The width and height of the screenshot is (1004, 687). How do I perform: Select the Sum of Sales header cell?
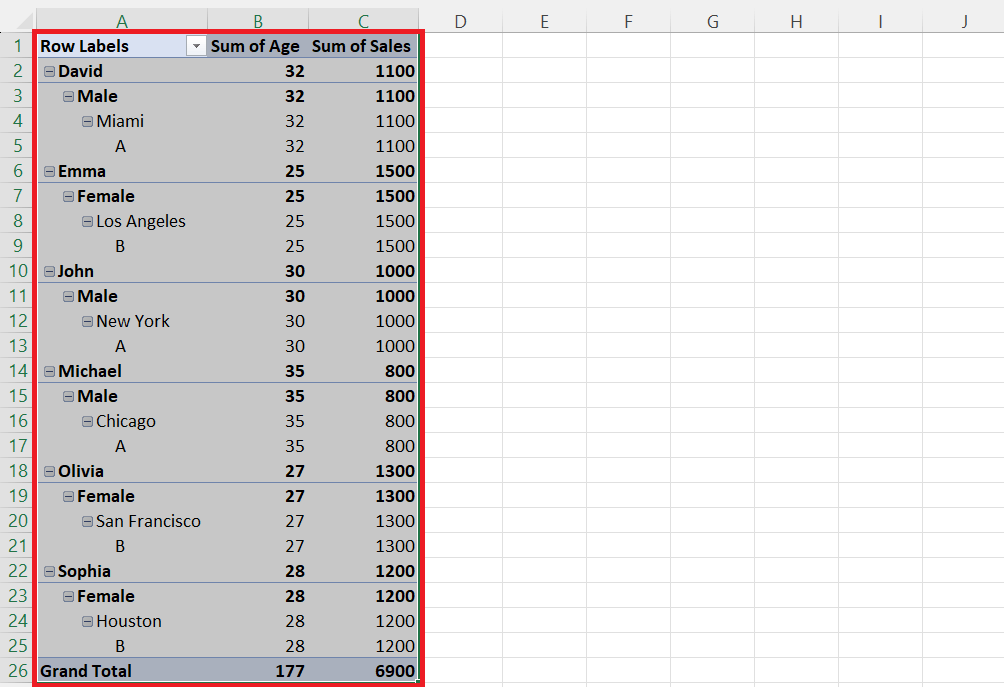pyautogui.click(x=362, y=46)
